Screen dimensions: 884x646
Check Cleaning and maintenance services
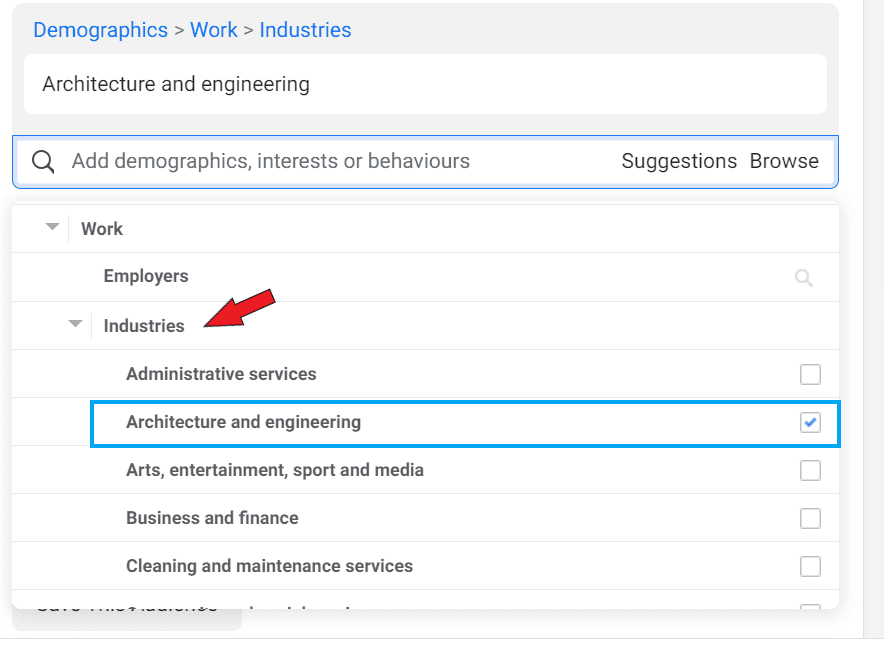point(810,565)
